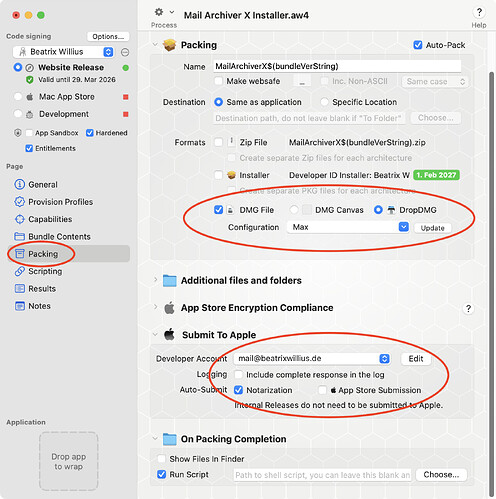Enable the Zip File format checkbox
Viewport: 496px width, 499px height.
[x=219, y=142]
